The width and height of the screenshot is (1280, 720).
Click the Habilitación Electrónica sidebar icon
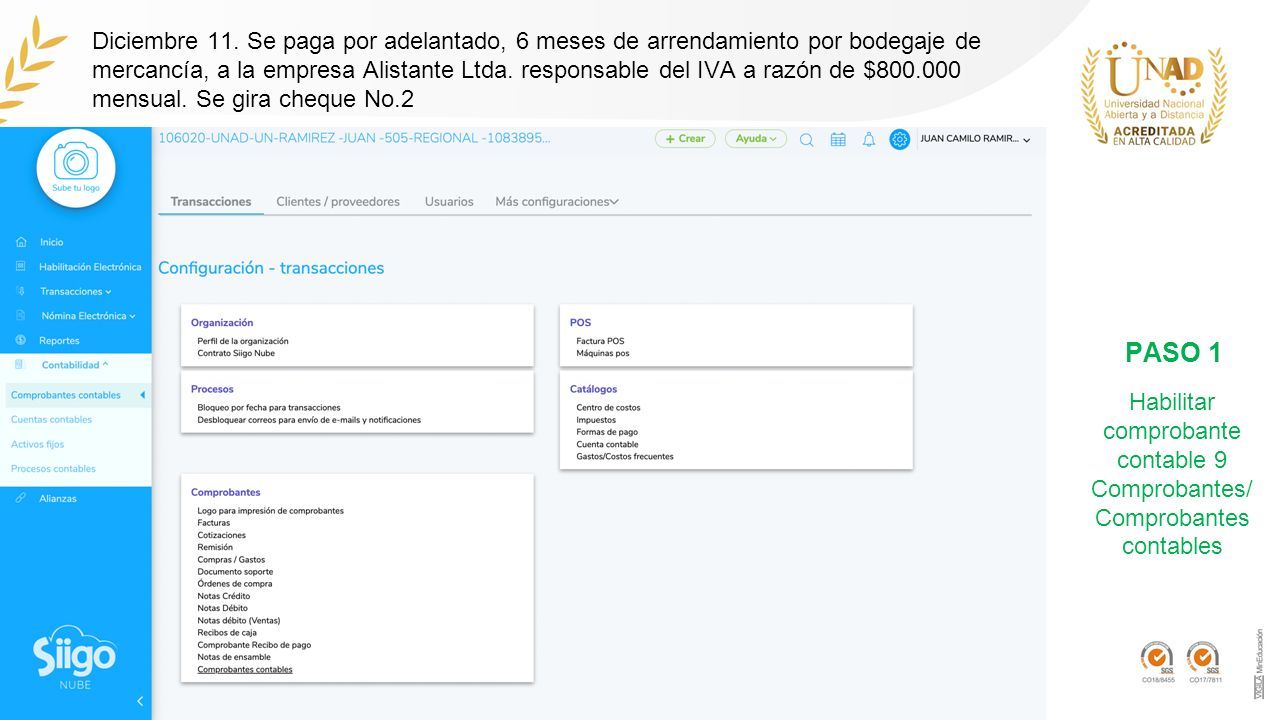[x=20, y=267]
